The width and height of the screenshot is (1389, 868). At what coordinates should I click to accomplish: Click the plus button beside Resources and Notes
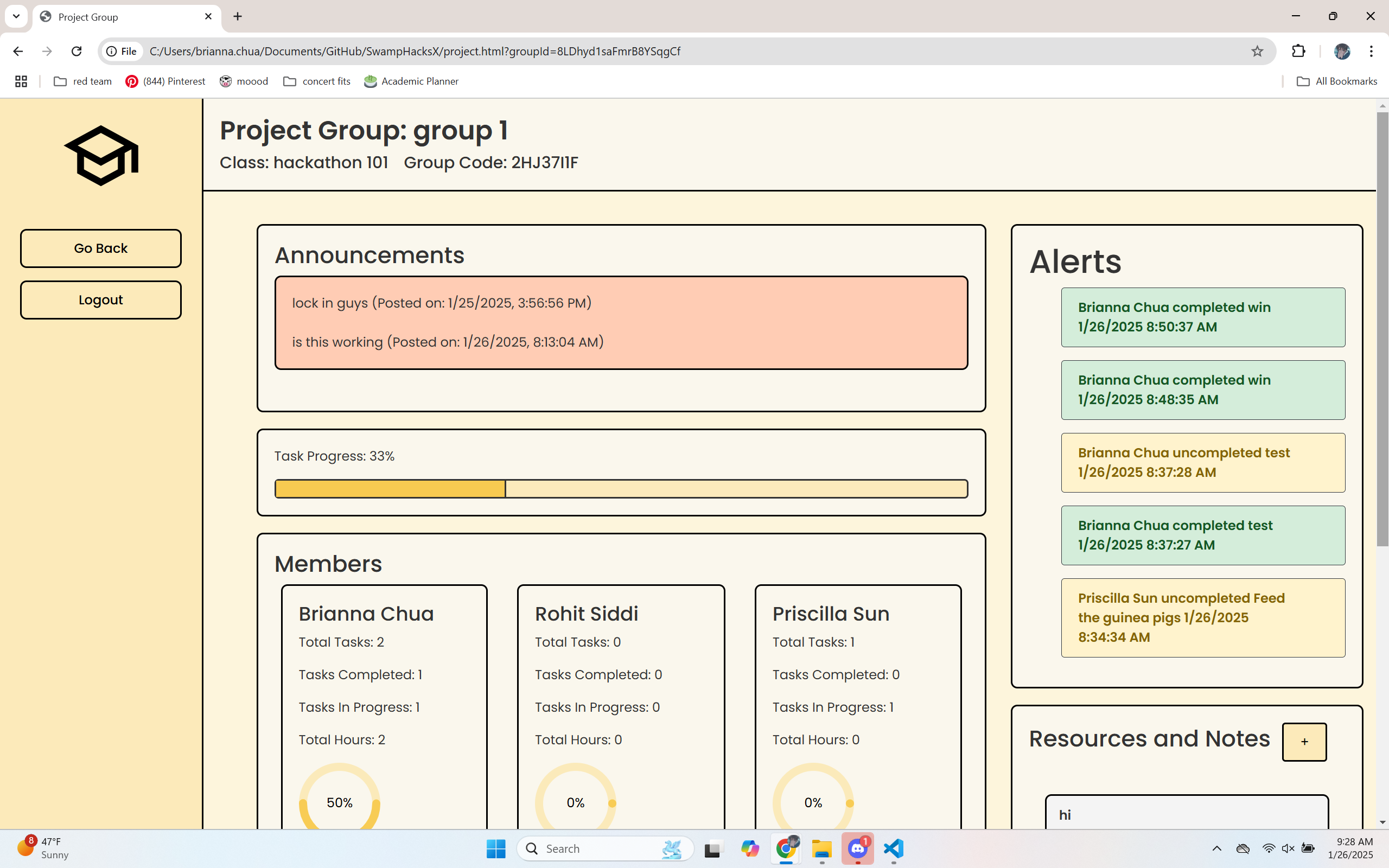[1303, 742]
